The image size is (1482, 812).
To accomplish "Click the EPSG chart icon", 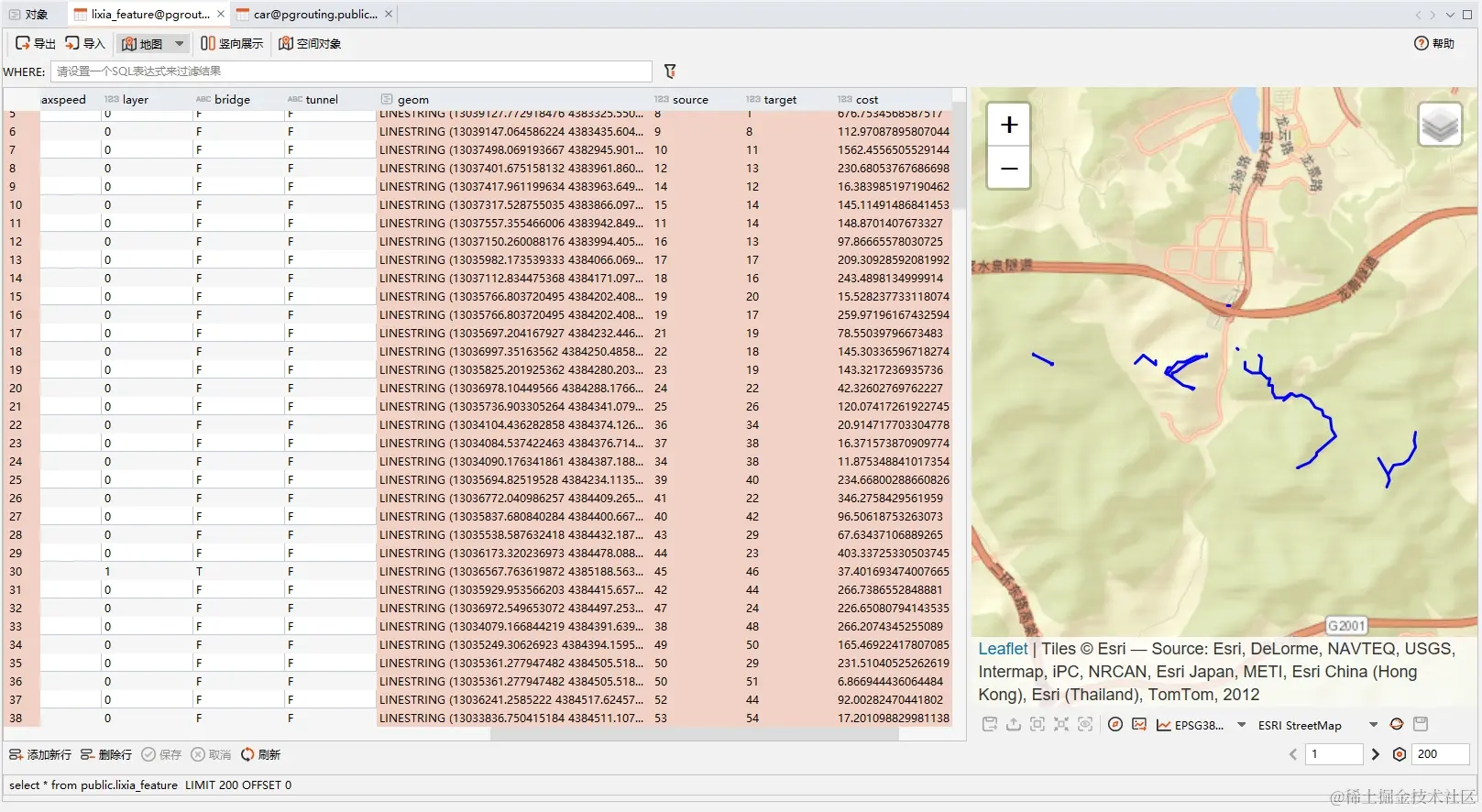I will coord(1164,725).
